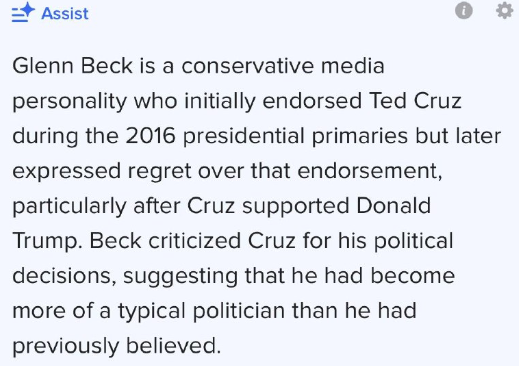Click the word endorsement in the fourth line
The height and width of the screenshot is (366, 519).
coord(368,171)
